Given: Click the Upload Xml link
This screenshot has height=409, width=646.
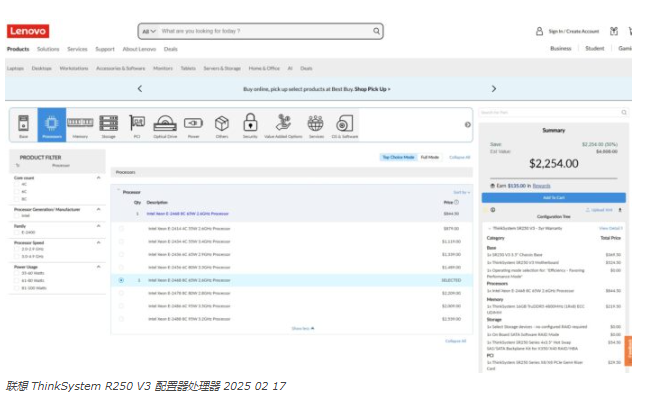Looking at the screenshot, I should pos(599,210).
